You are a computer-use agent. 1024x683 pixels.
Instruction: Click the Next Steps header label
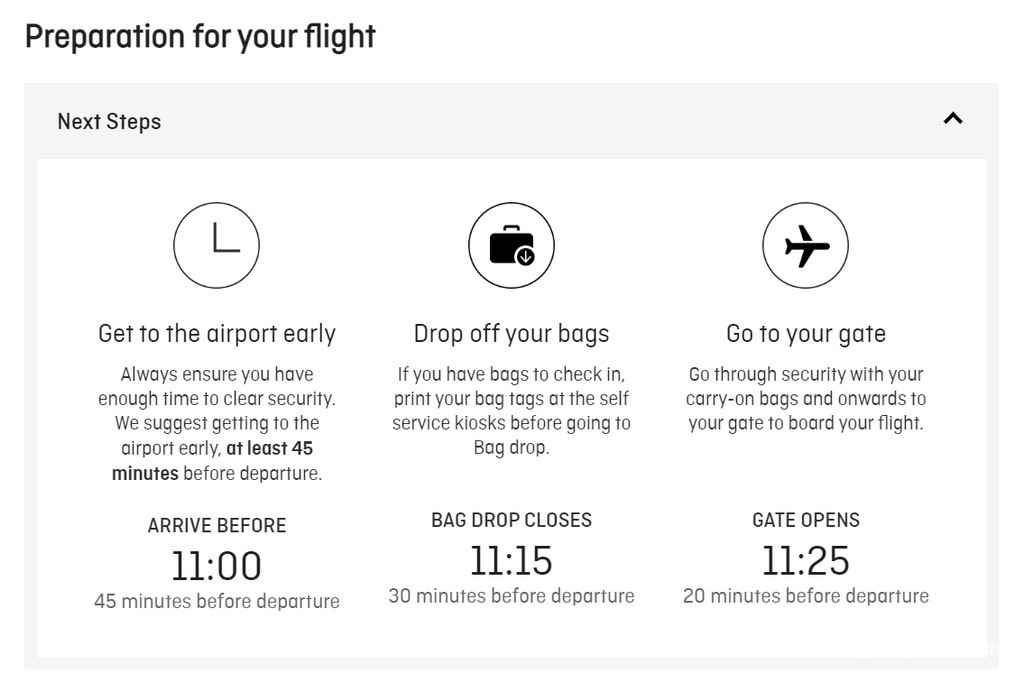109,121
